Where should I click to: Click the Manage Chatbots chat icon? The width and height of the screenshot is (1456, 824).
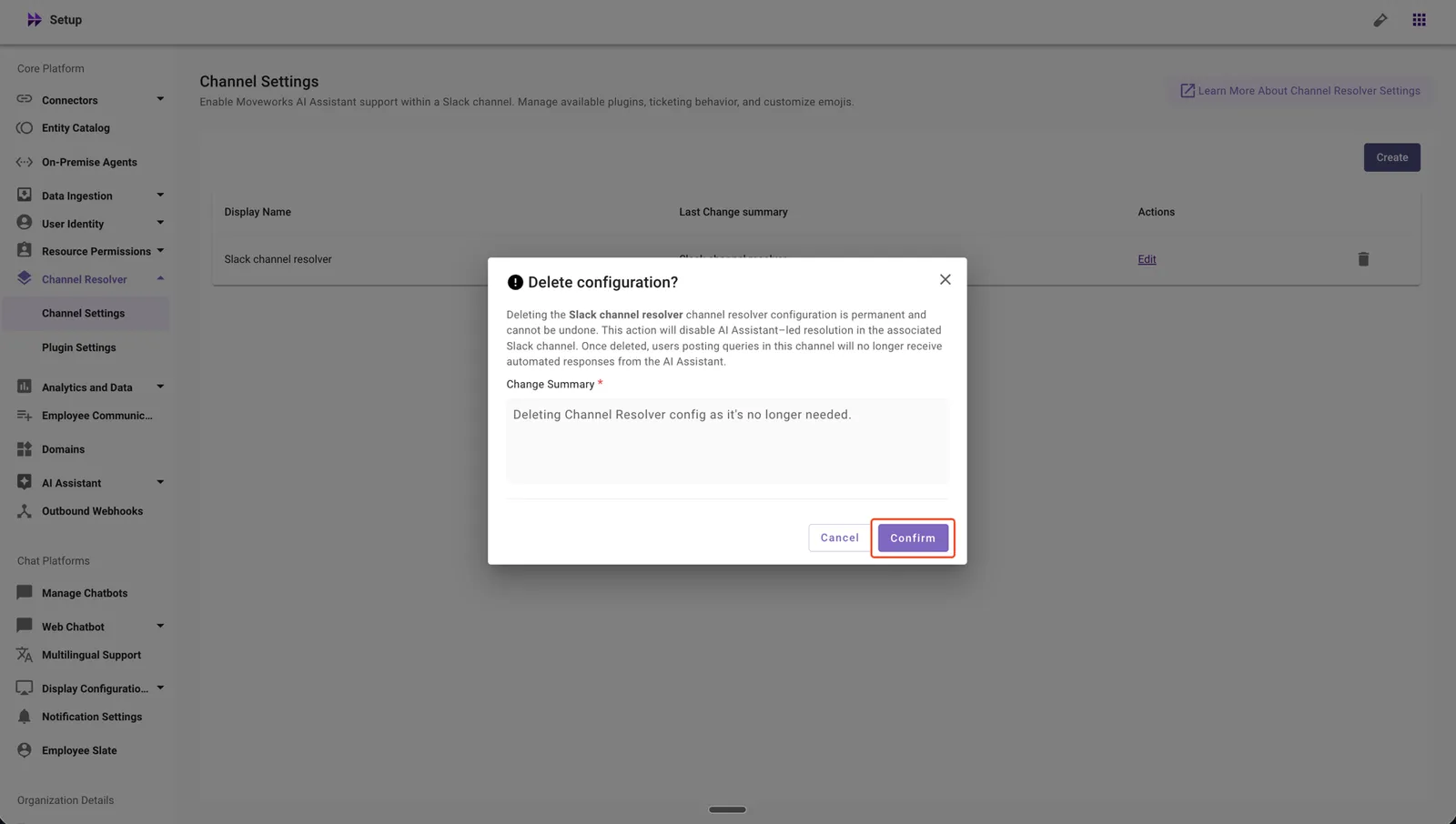[x=25, y=593]
